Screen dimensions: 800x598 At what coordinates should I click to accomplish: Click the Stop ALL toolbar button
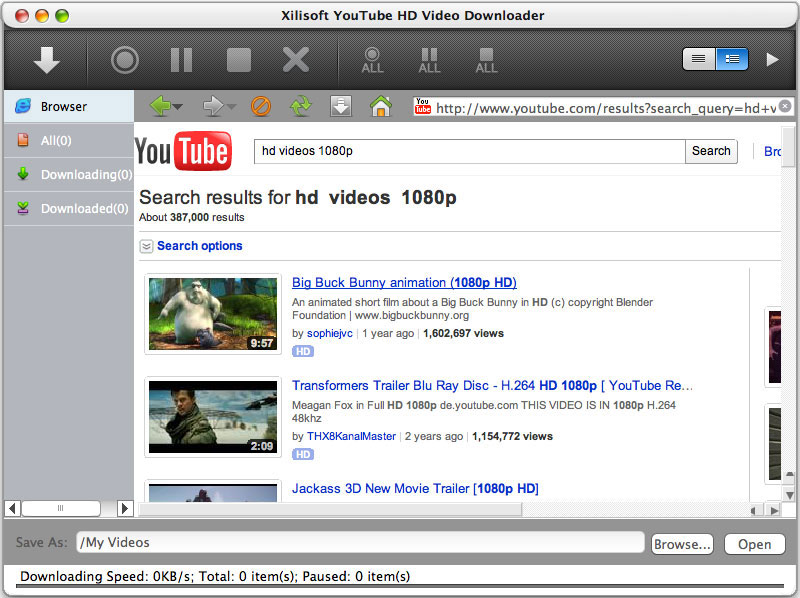coord(486,60)
